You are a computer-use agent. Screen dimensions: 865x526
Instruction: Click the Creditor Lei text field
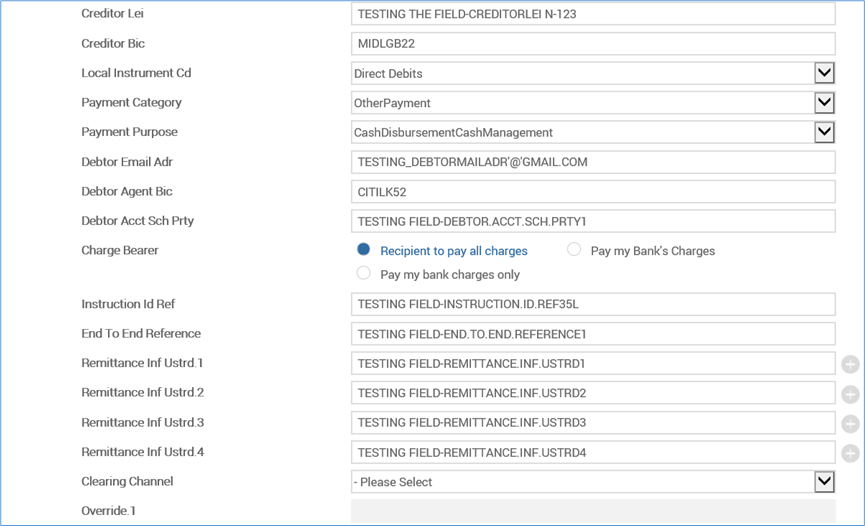tap(593, 15)
